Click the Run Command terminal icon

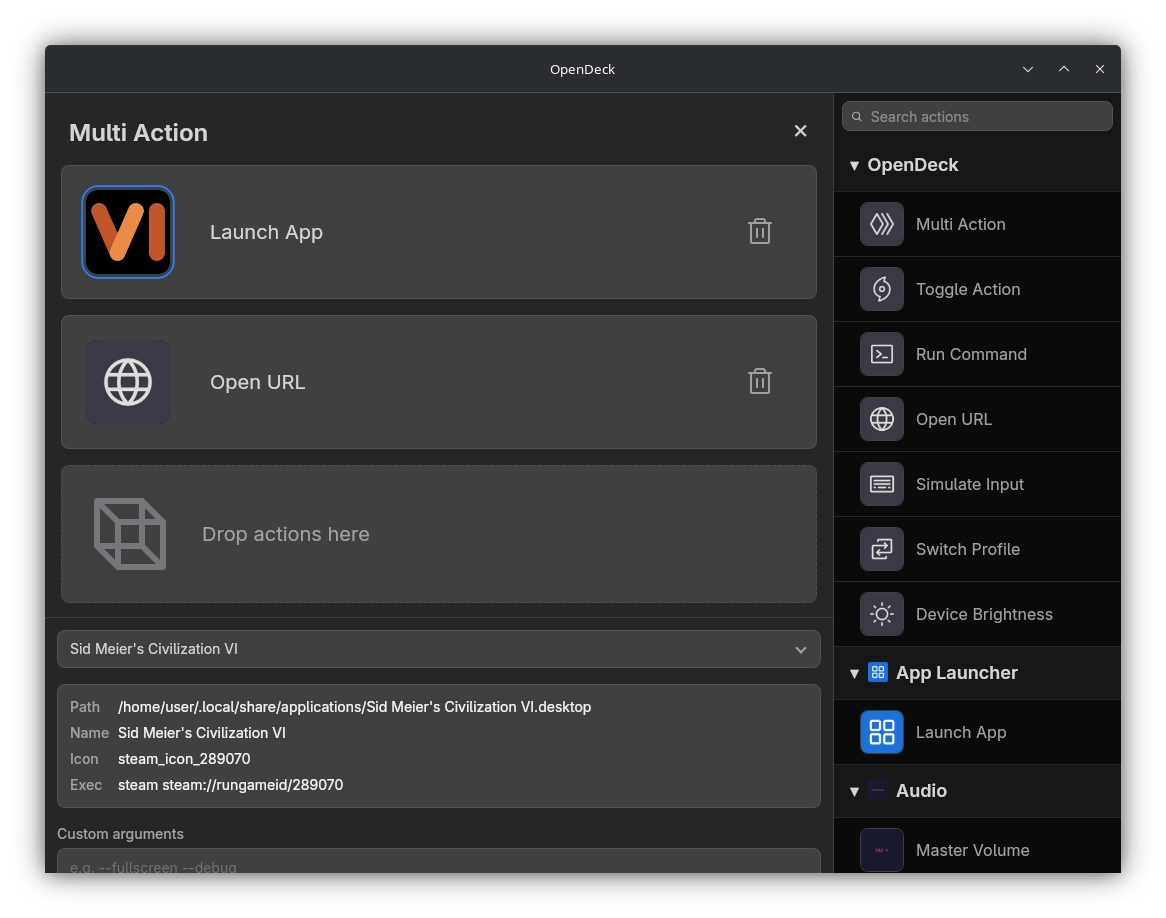(882, 354)
